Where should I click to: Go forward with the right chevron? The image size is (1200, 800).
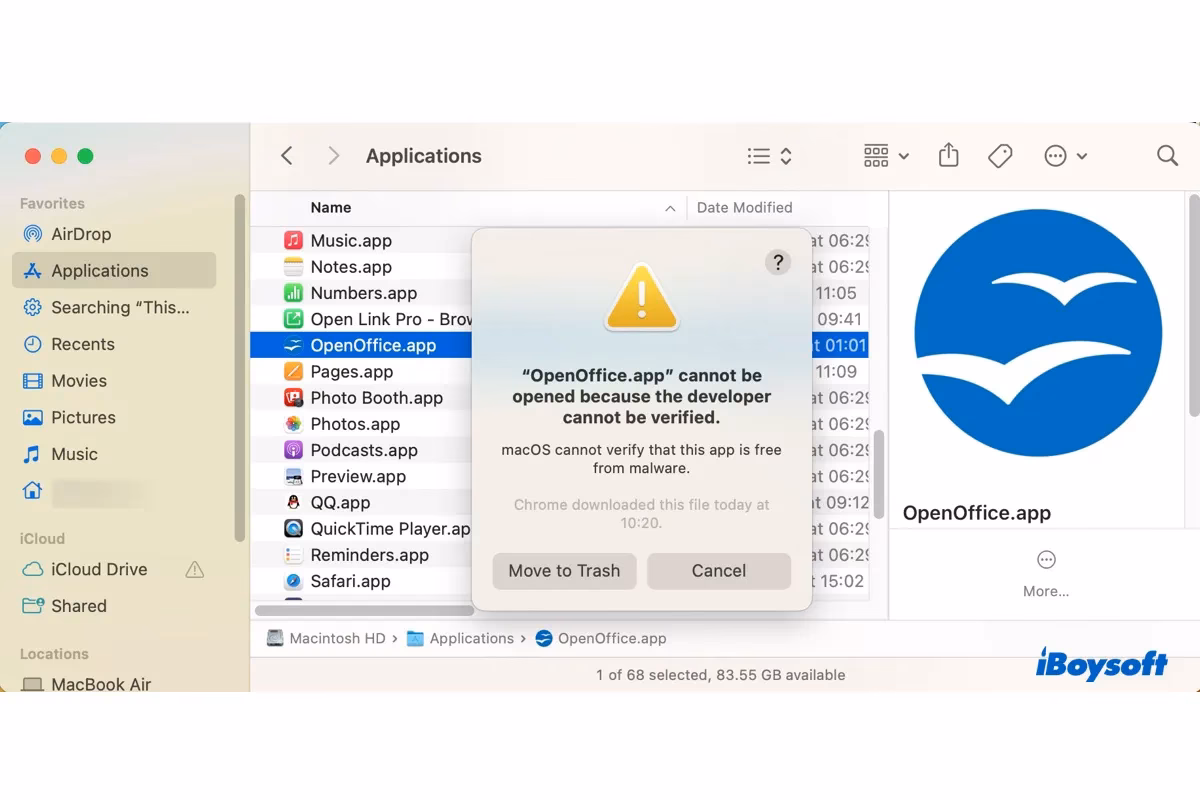334,156
